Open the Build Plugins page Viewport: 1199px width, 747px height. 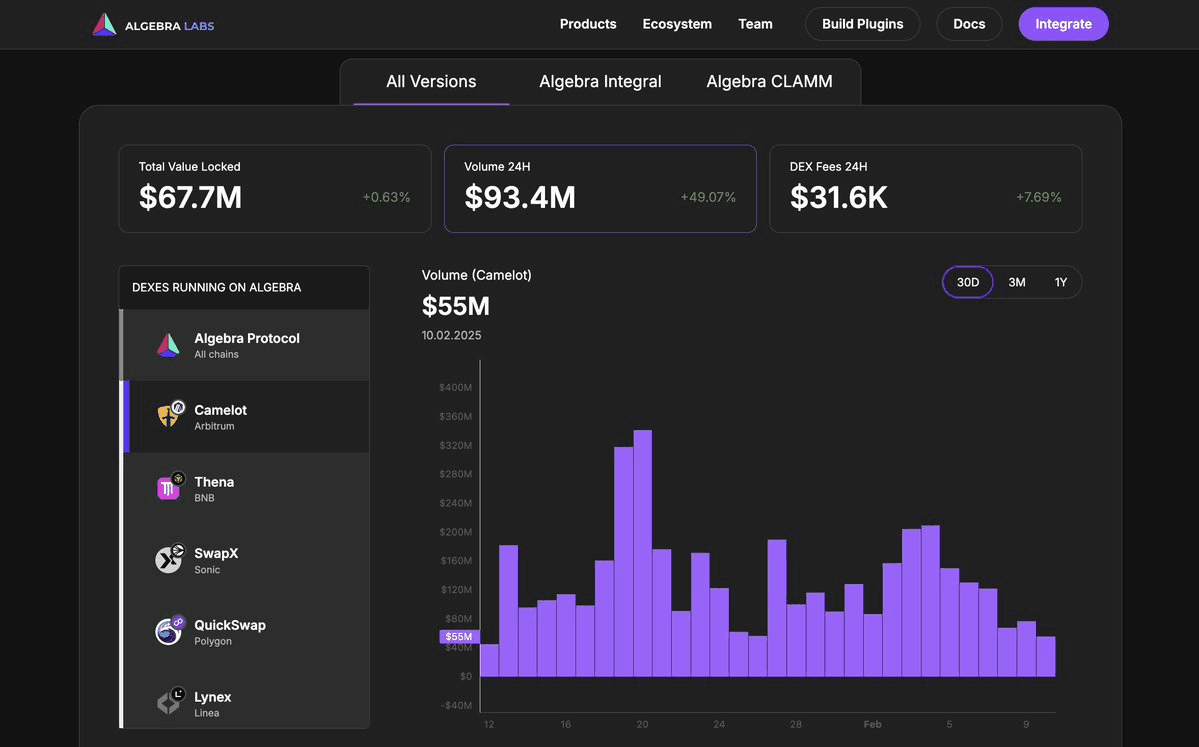[862, 23]
